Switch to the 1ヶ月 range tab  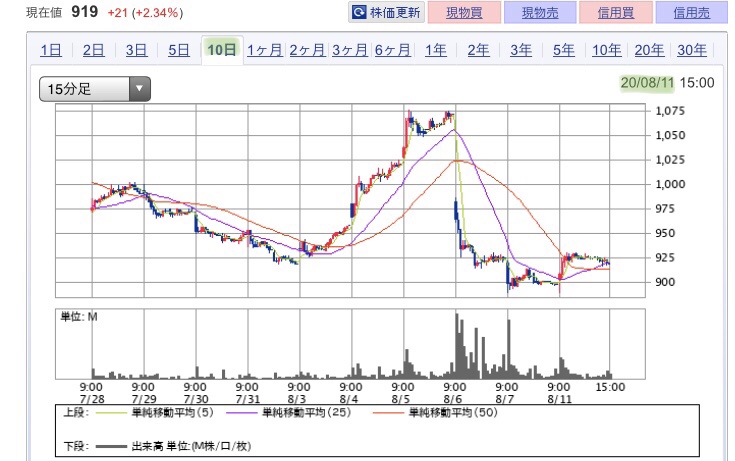(265, 50)
